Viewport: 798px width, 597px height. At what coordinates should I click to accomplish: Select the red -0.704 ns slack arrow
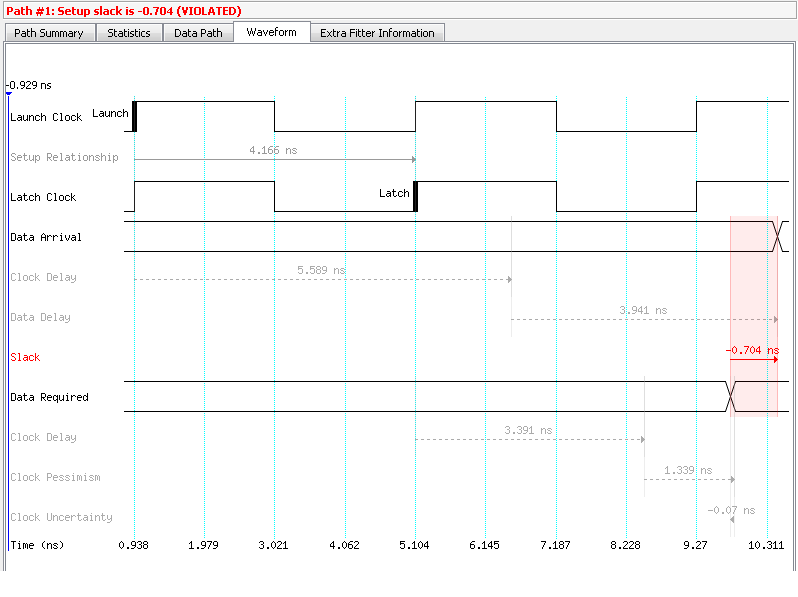point(753,358)
